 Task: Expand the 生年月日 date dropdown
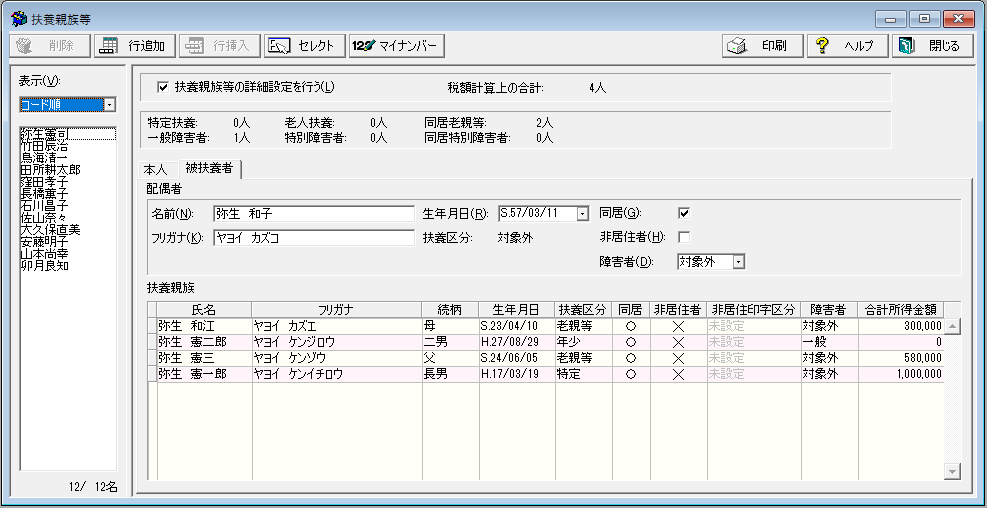click(x=581, y=213)
